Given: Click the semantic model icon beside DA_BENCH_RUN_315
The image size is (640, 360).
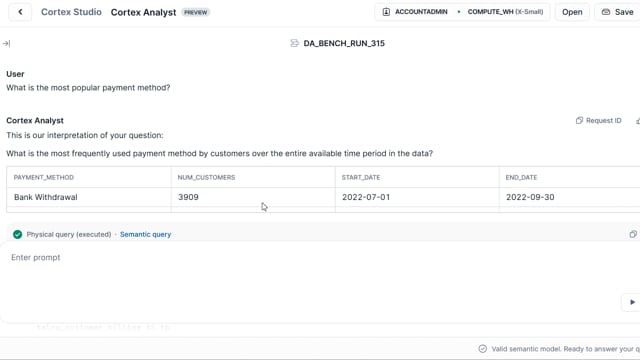Looking at the screenshot, I should pyautogui.click(x=294, y=43).
